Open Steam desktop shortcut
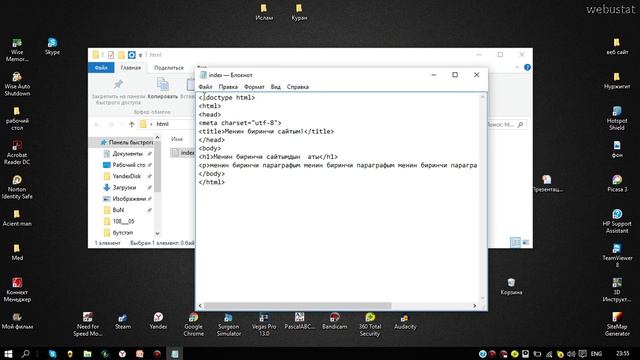Image resolution: width=640 pixels, height=360 pixels. [123, 321]
